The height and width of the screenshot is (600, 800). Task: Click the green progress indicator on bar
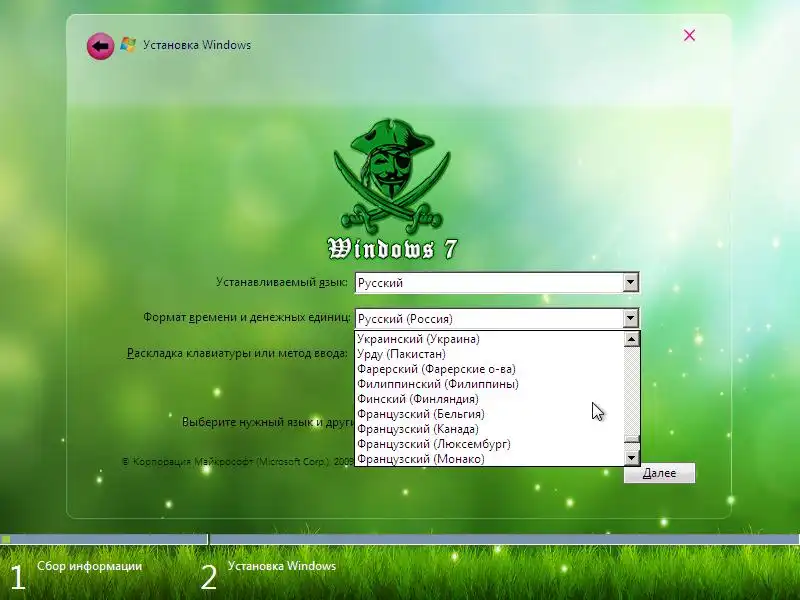click(6, 539)
